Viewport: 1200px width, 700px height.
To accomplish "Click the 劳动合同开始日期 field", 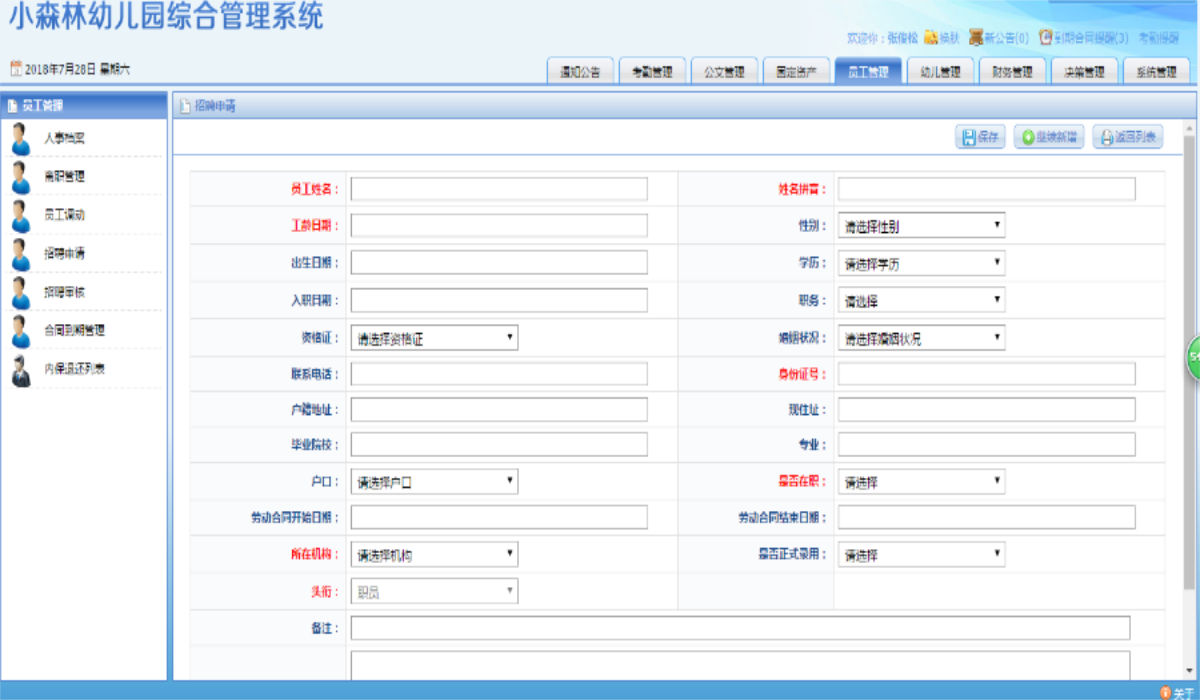I will pos(499,517).
